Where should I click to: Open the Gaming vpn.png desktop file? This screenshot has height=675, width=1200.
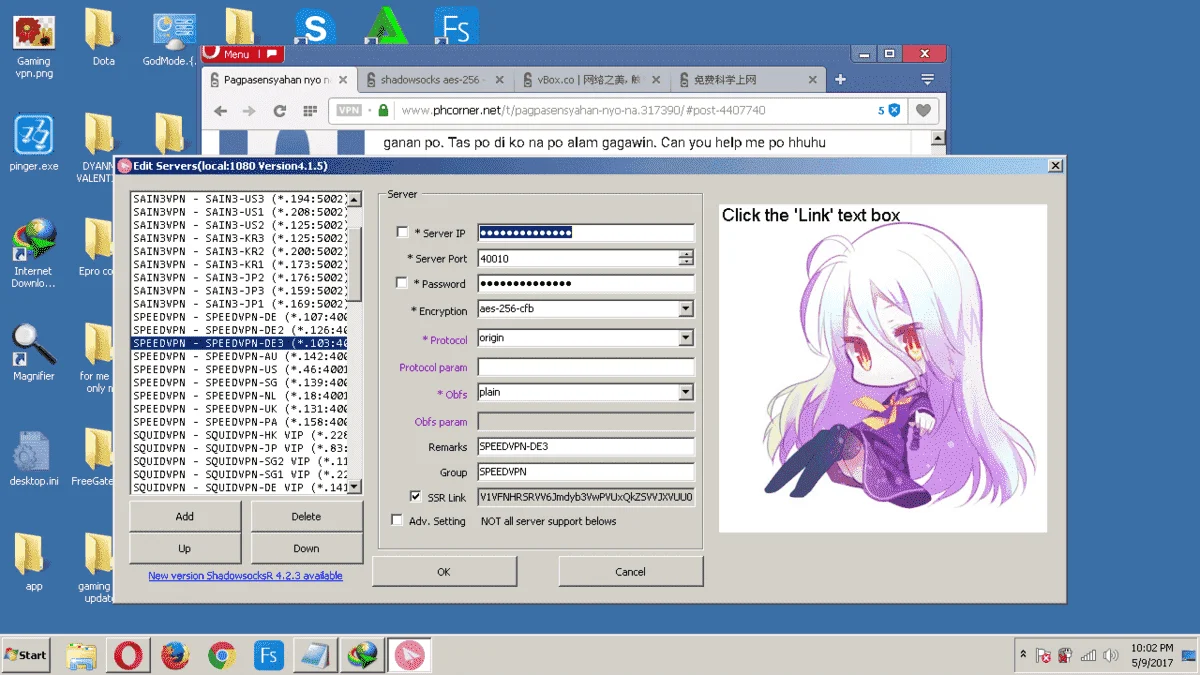[x=34, y=45]
